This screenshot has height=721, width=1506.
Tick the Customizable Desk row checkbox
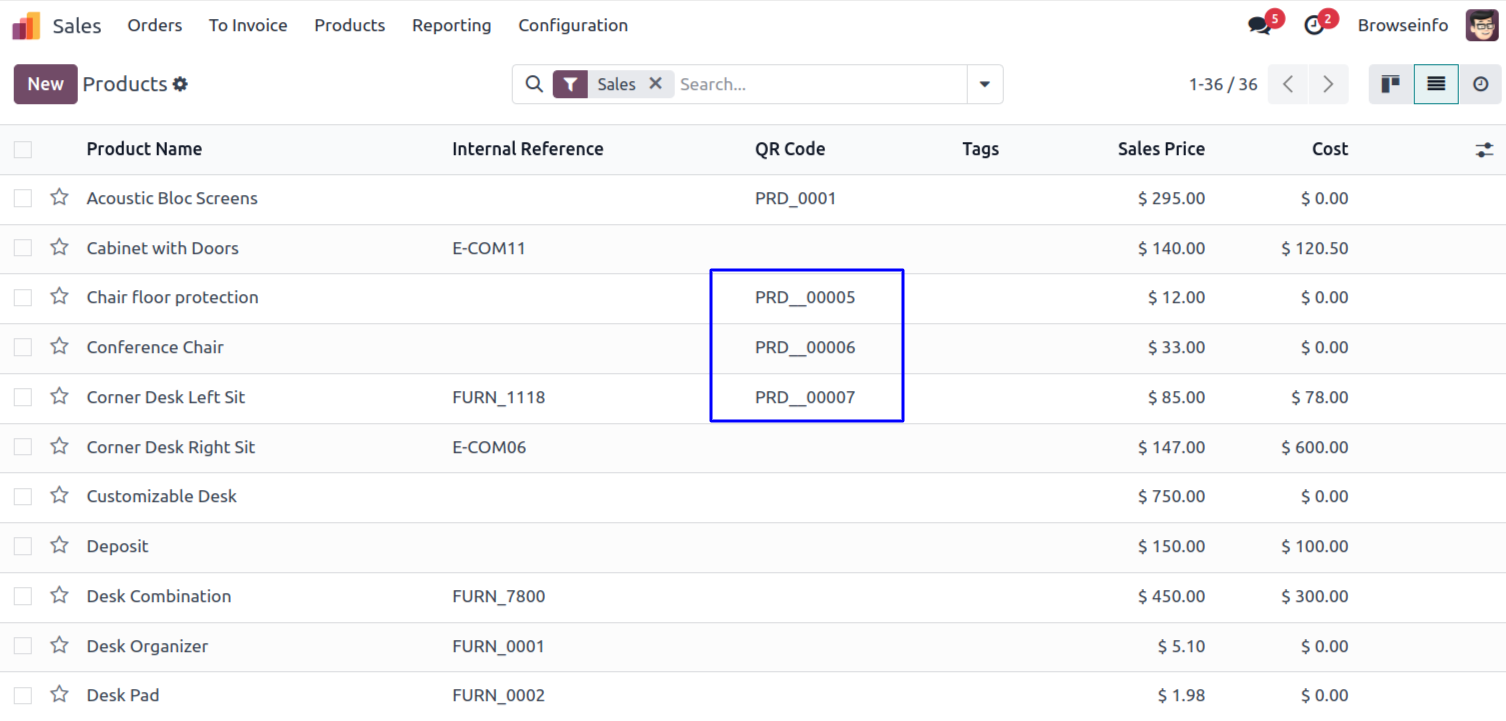pyautogui.click(x=23, y=497)
